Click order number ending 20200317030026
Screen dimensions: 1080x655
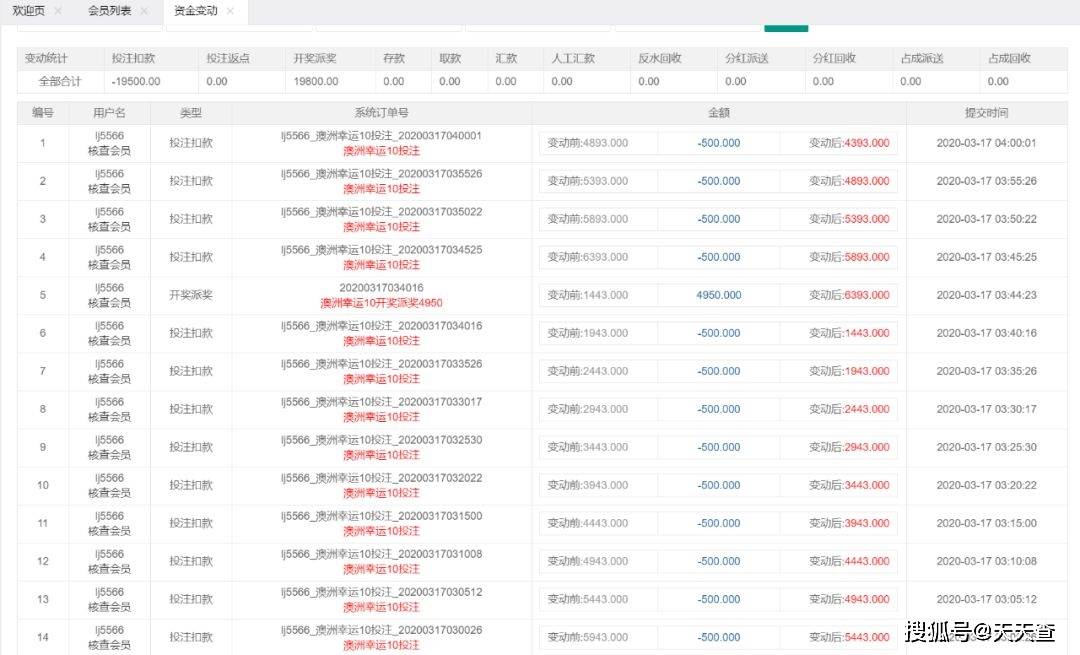(x=382, y=630)
